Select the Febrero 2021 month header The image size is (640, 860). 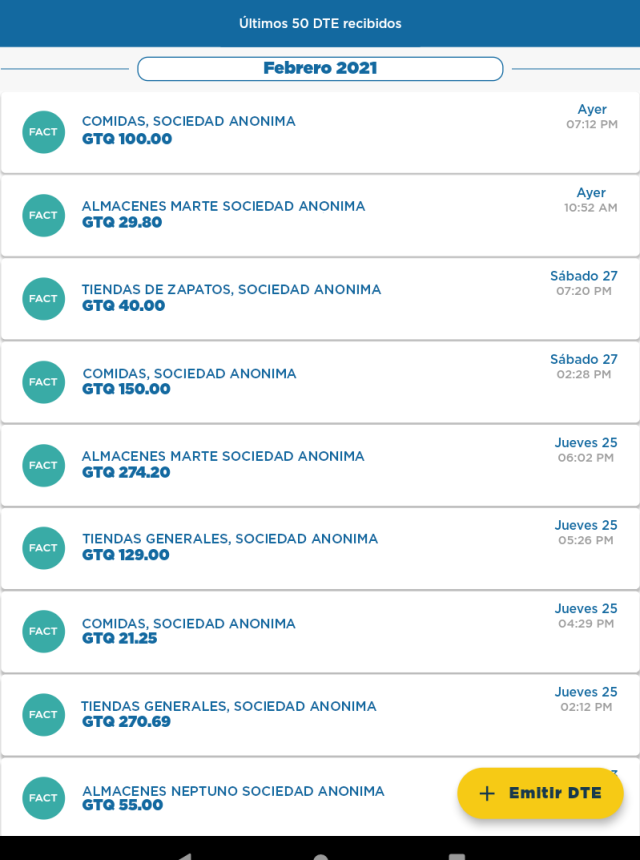[x=320, y=68]
